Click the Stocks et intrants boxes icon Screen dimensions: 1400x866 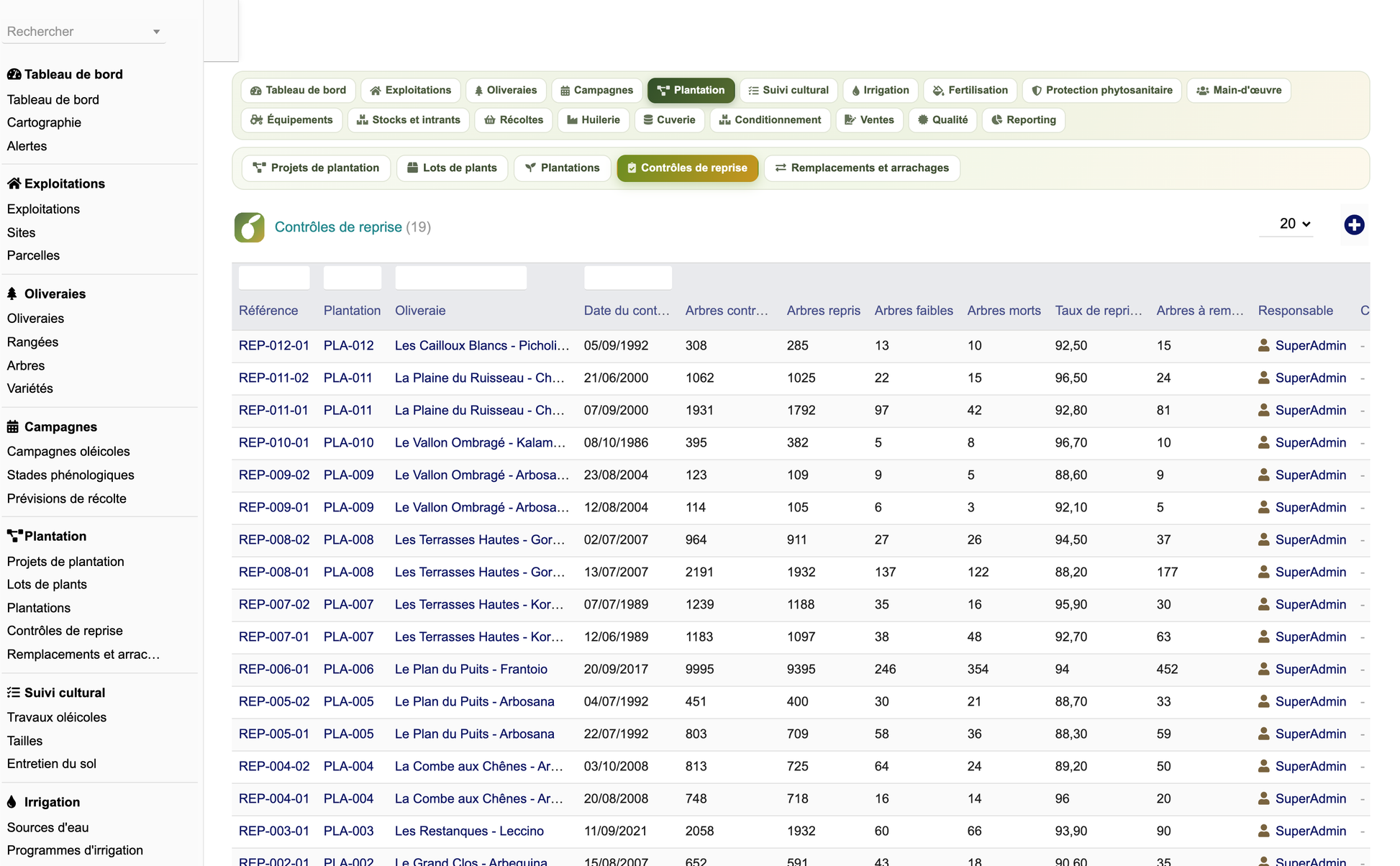[363, 120]
